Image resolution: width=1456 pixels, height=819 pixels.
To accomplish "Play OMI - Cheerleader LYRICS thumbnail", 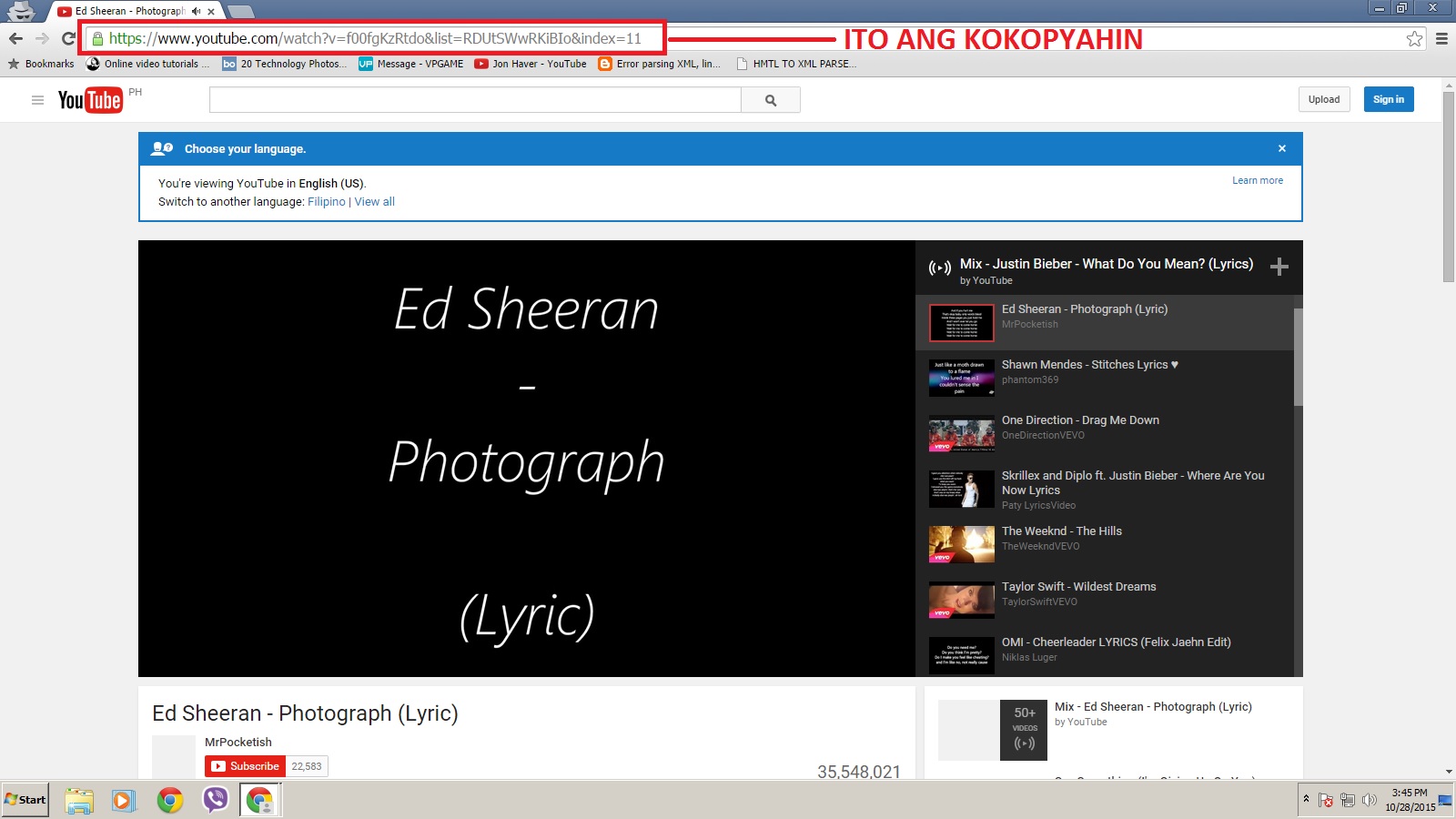I will pos(962,656).
